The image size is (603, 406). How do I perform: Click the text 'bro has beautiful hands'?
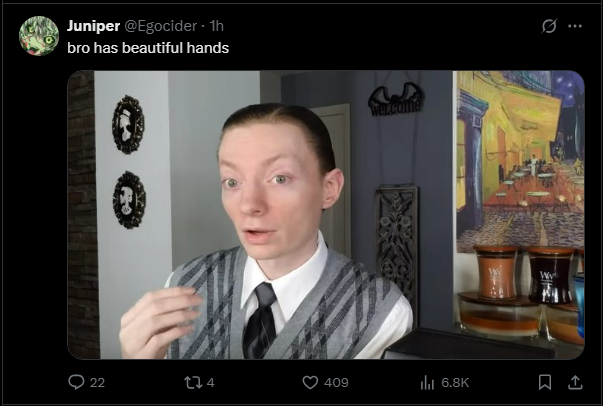148,48
